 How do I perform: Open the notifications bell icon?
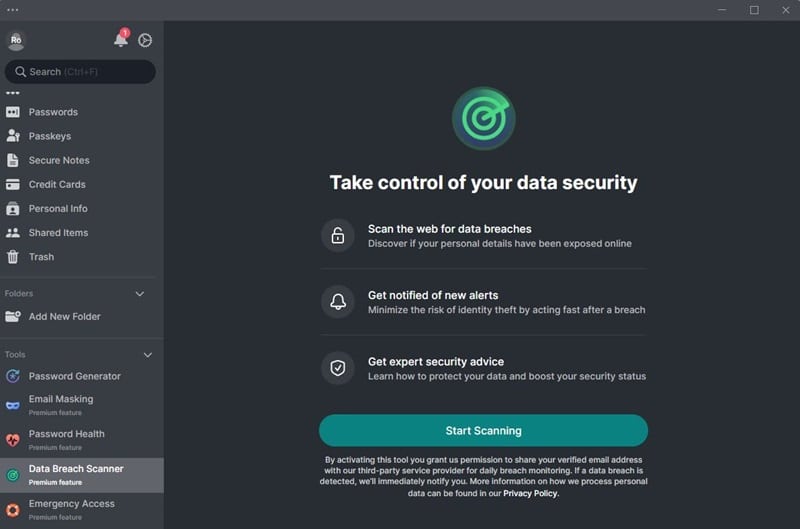pos(121,39)
